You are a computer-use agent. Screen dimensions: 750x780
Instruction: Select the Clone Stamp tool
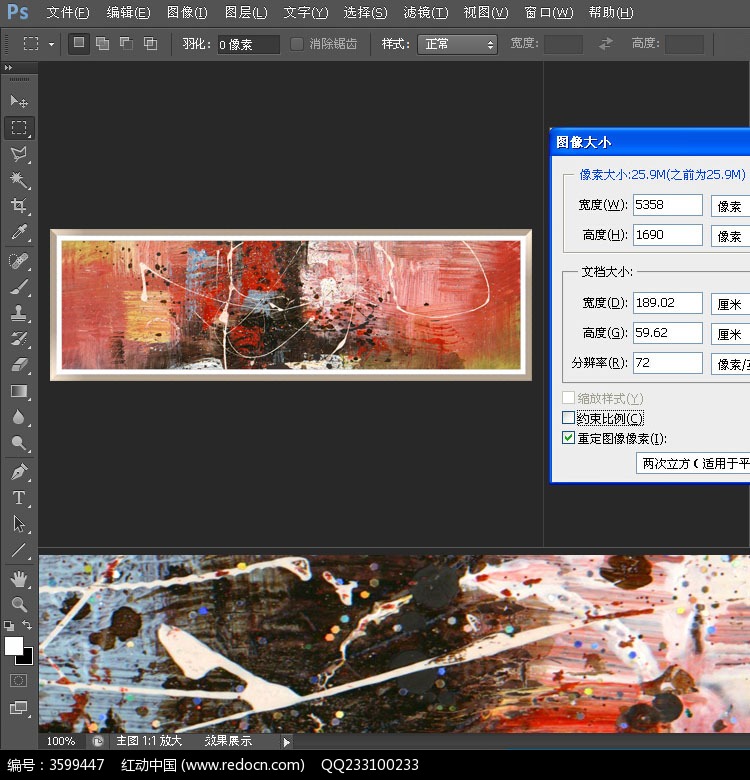19,312
